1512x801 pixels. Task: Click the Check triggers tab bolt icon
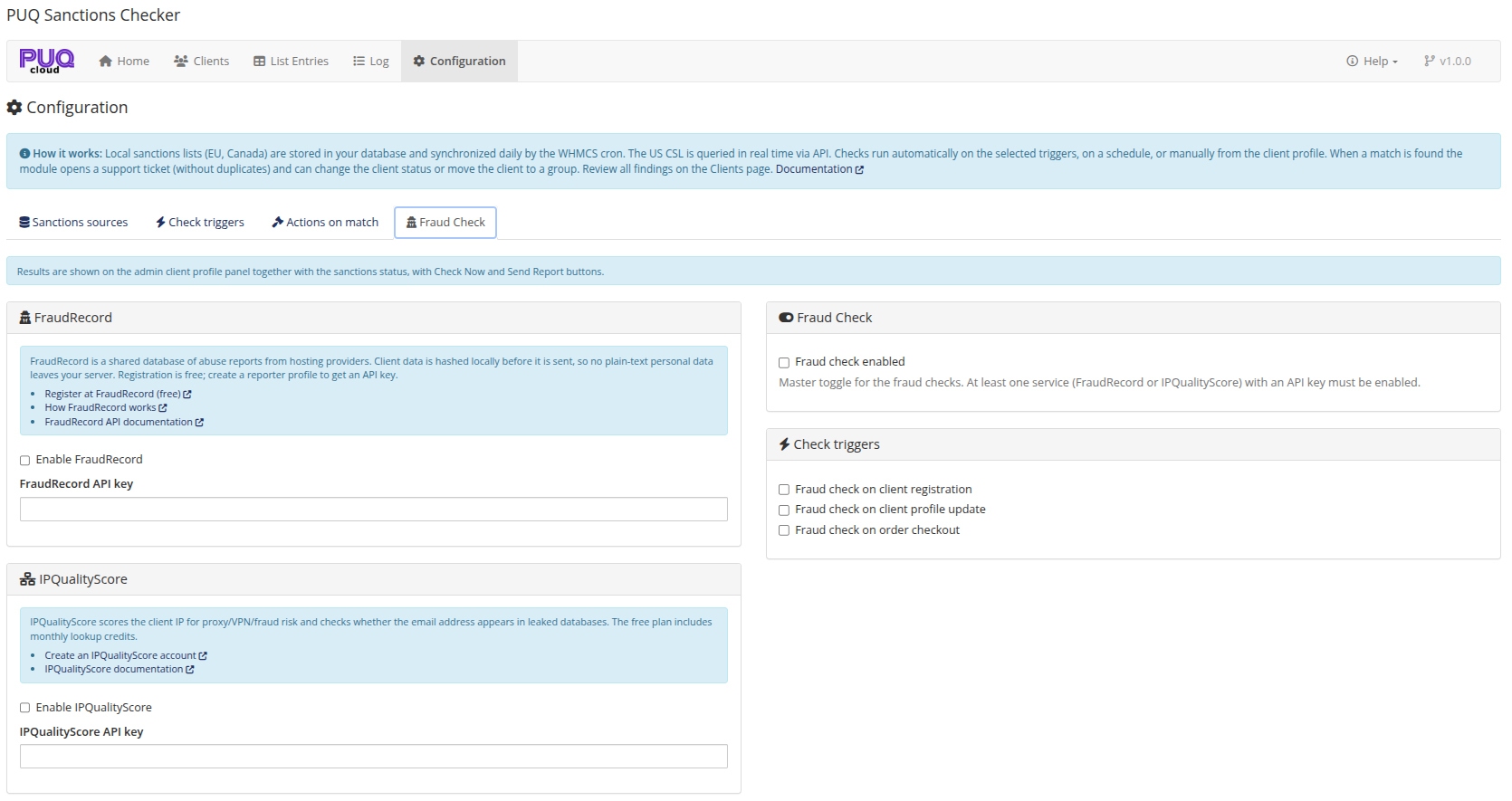point(160,222)
